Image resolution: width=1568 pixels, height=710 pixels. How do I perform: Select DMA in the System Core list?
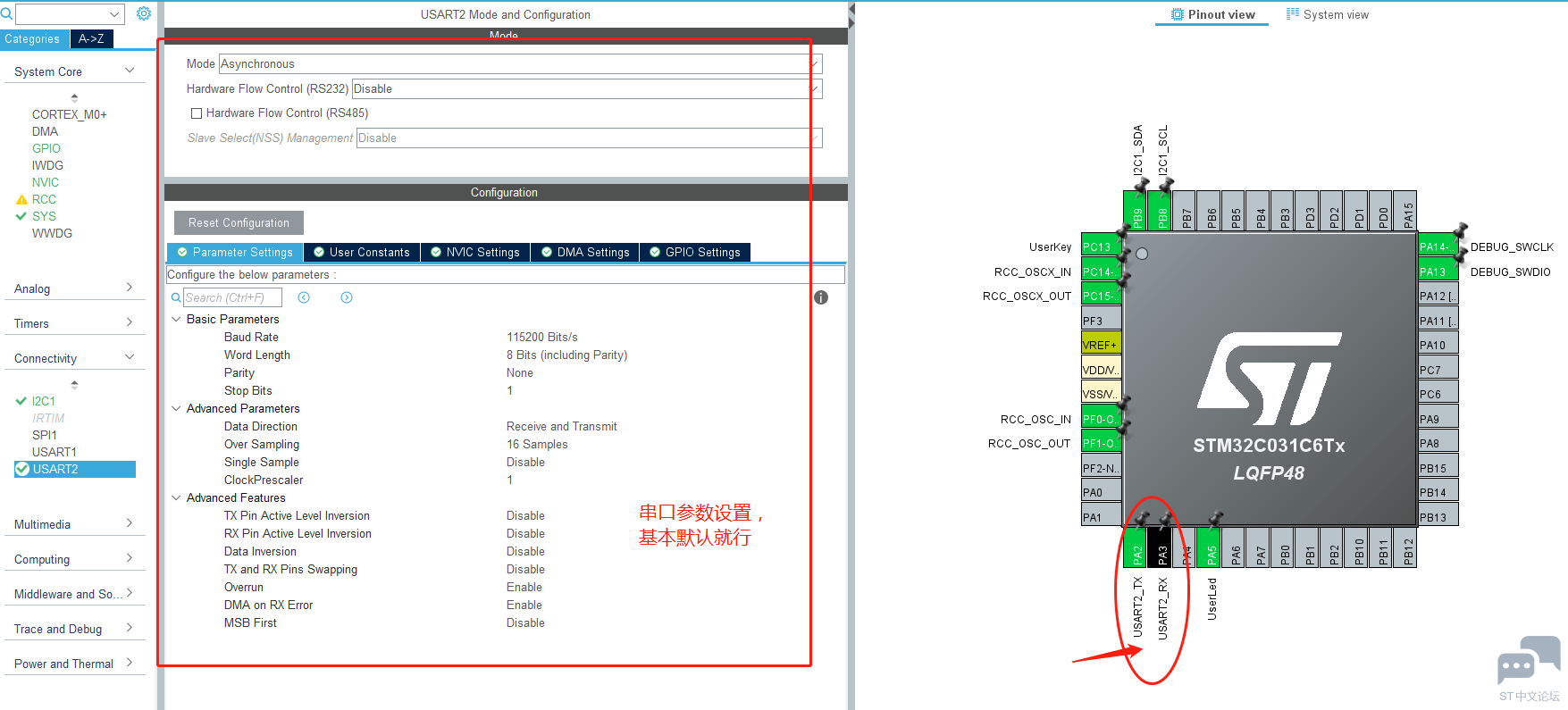(45, 131)
